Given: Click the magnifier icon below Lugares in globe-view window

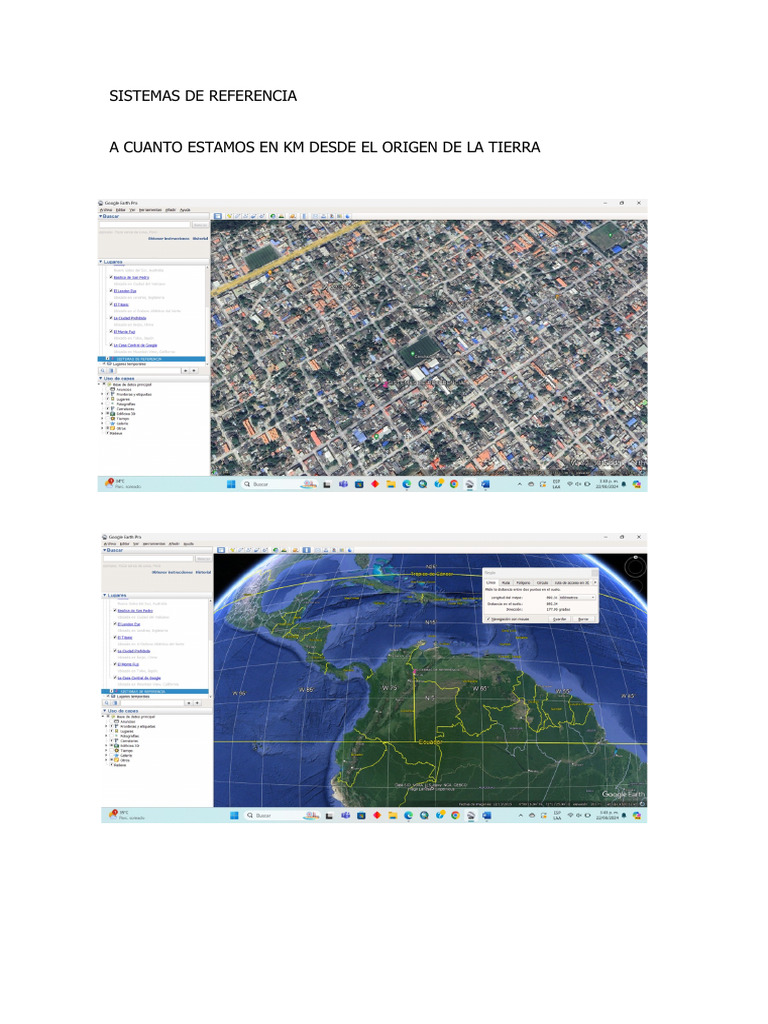Looking at the screenshot, I should click(106, 703).
